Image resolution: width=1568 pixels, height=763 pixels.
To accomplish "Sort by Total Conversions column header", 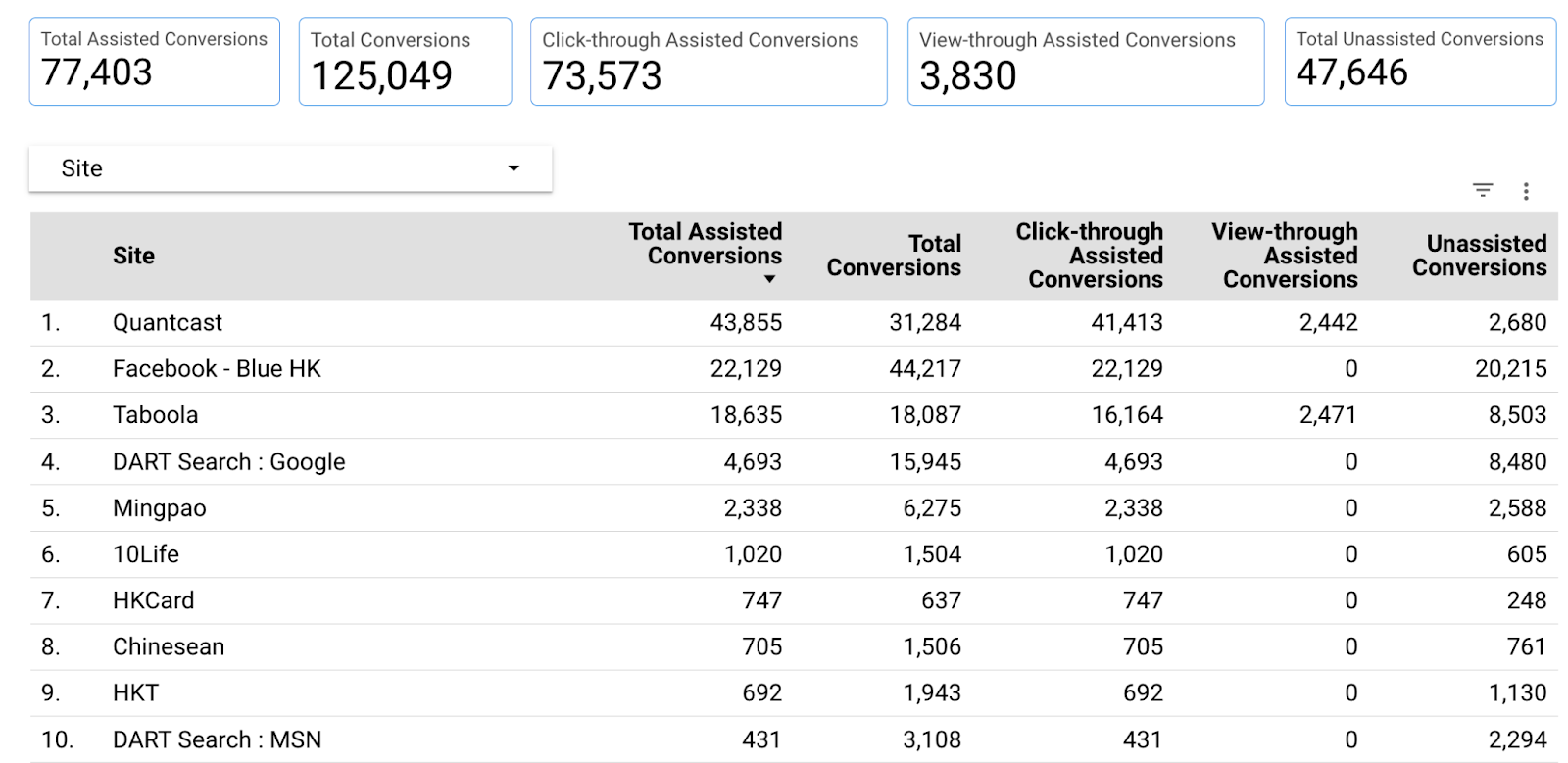I will tap(893, 256).
